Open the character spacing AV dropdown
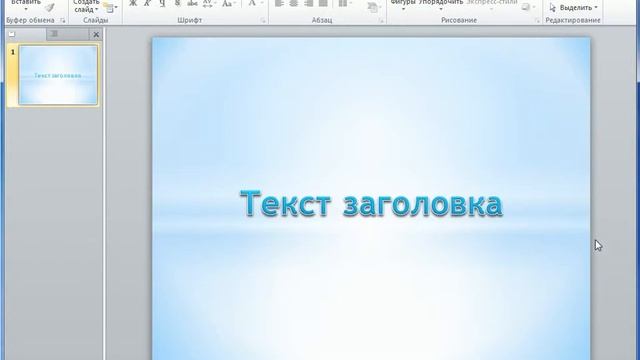640x360 pixels. click(x=209, y=4)
